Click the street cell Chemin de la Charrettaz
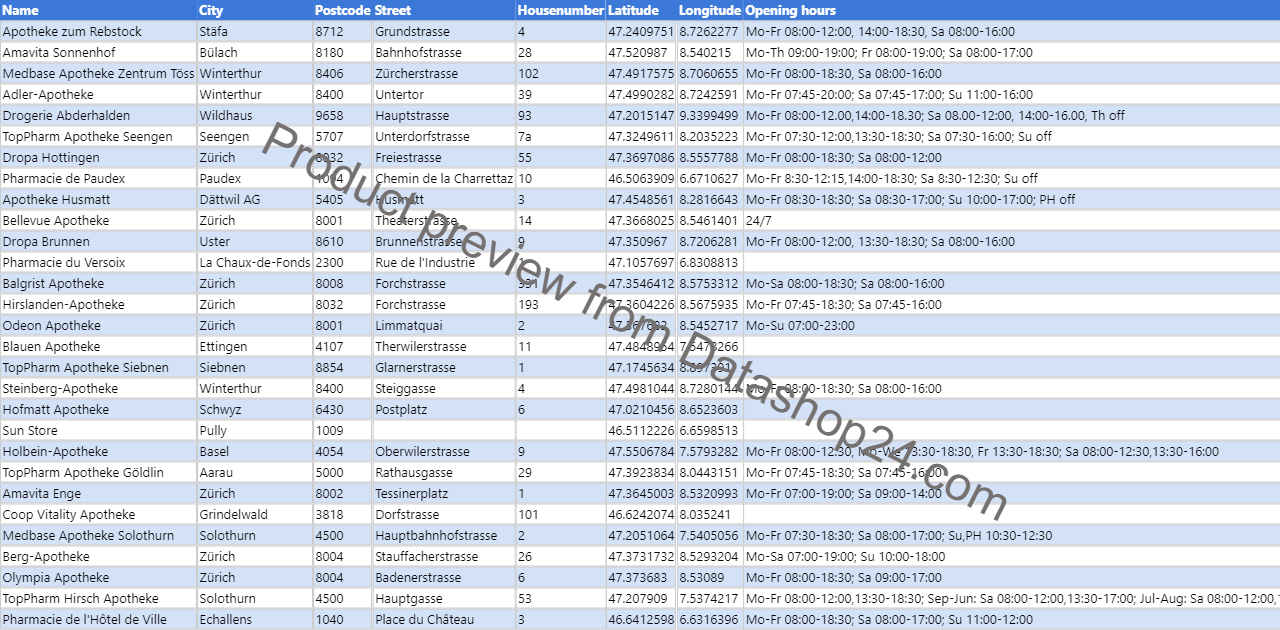 click(x=444, y=179)
